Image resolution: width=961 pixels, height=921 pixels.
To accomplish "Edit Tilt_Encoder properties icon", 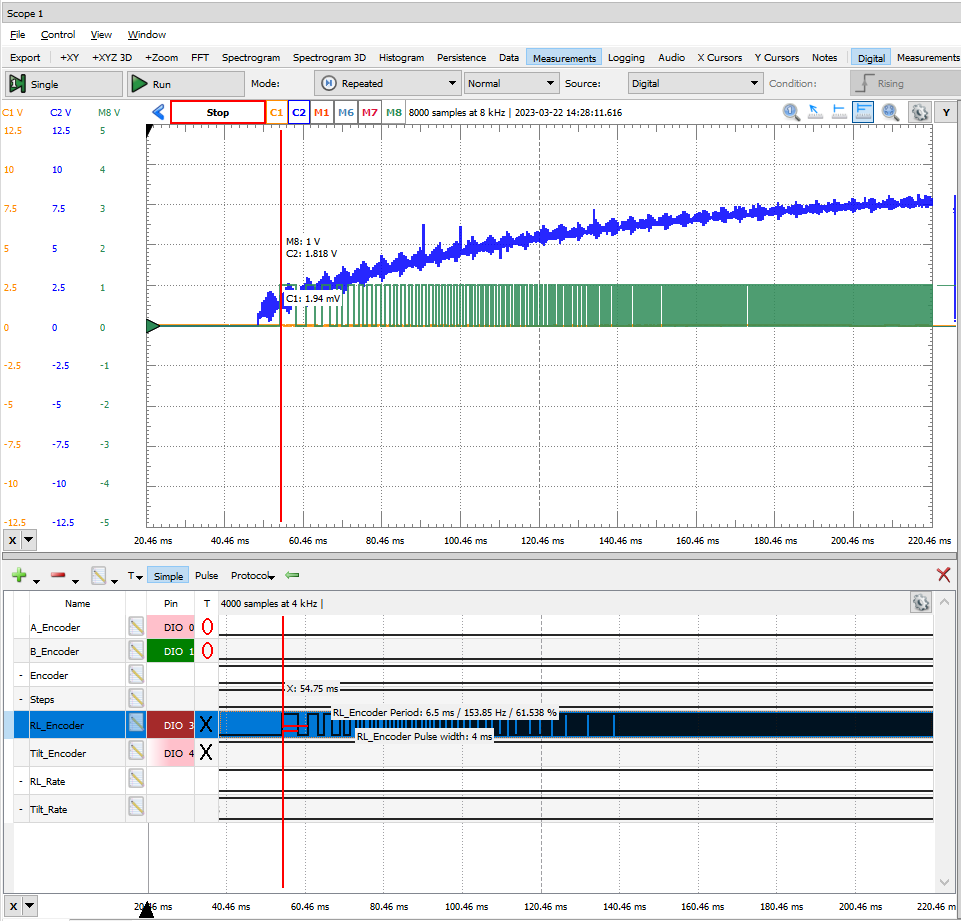I will pos(136,752).
